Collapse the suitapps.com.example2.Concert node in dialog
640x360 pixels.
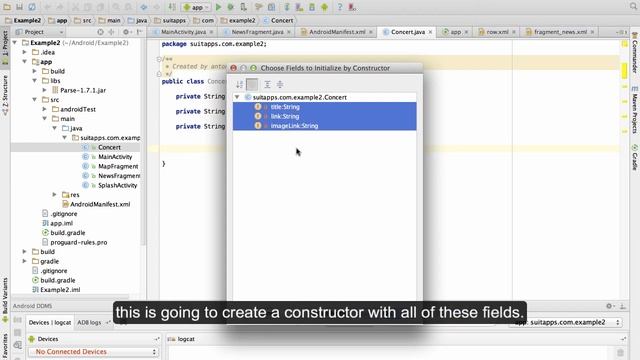pos(237,97)
